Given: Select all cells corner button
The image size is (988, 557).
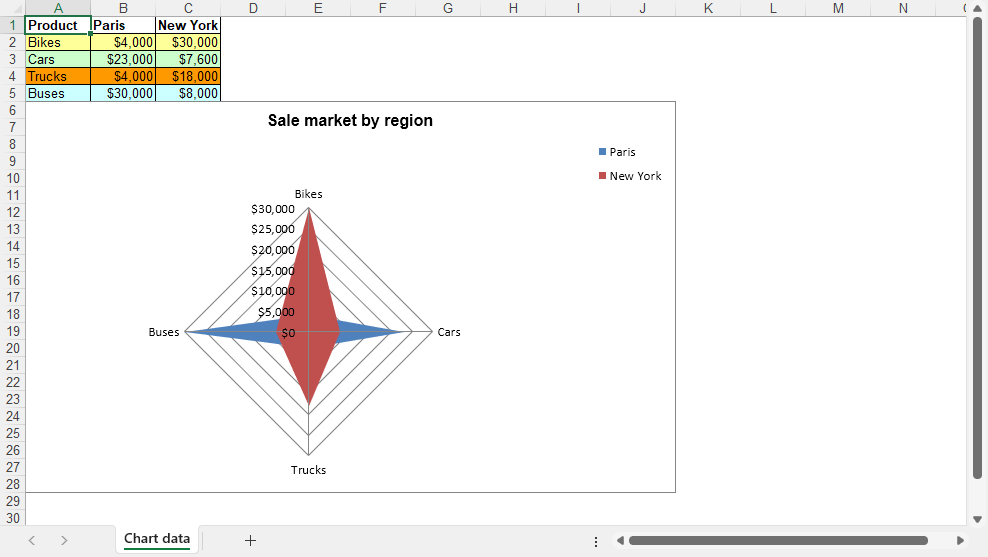Looking at the screenshot, I should point(13,8).
